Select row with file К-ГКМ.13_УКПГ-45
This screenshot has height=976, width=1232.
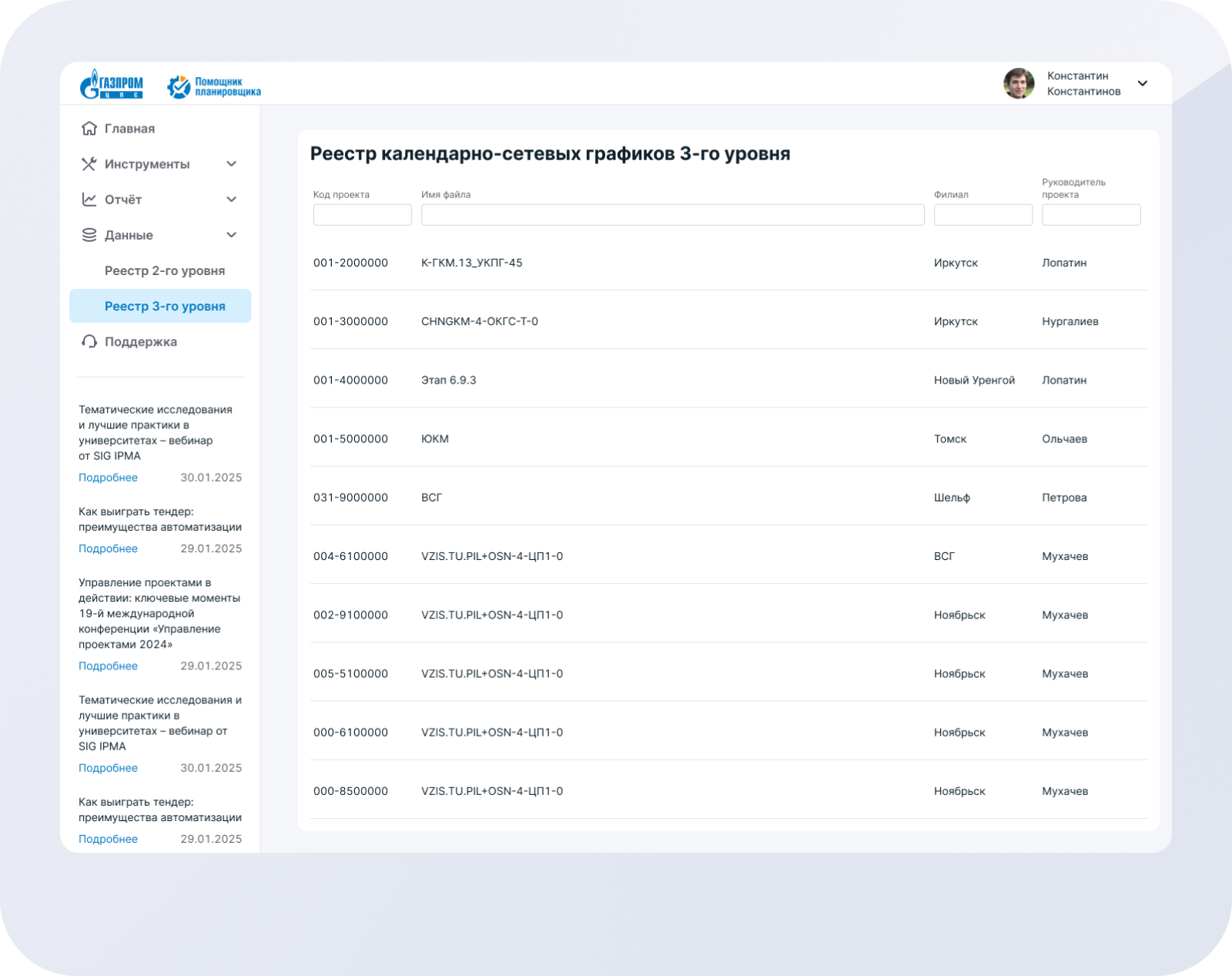[x=471, y=263]
